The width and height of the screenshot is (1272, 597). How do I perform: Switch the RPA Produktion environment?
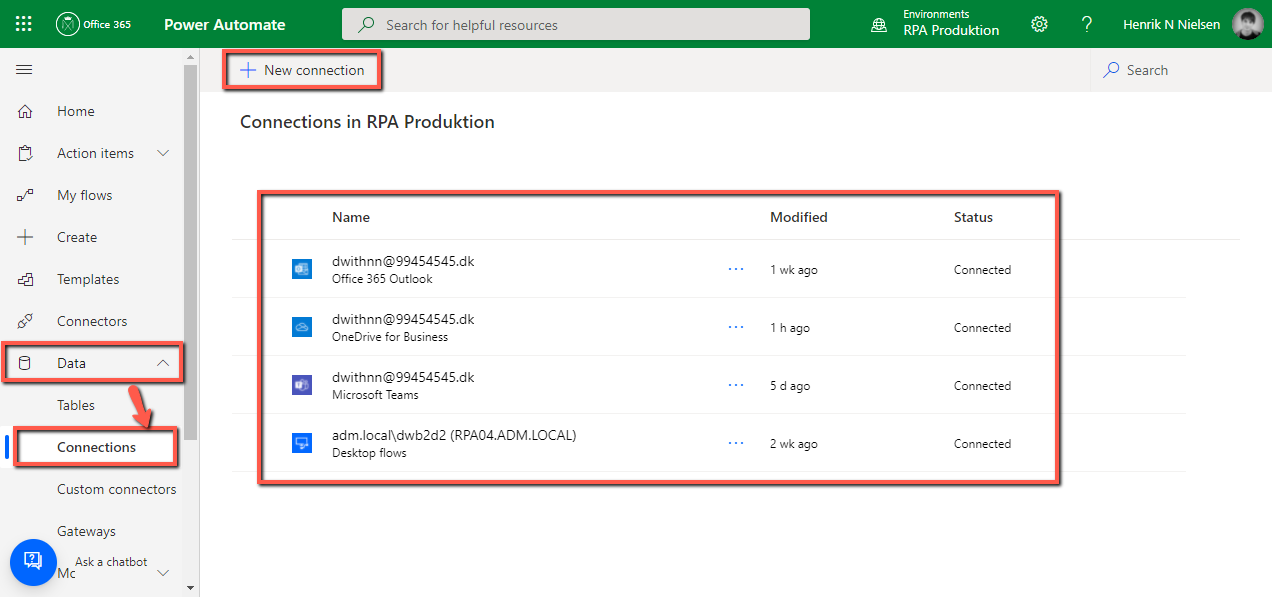coord(951,24)
